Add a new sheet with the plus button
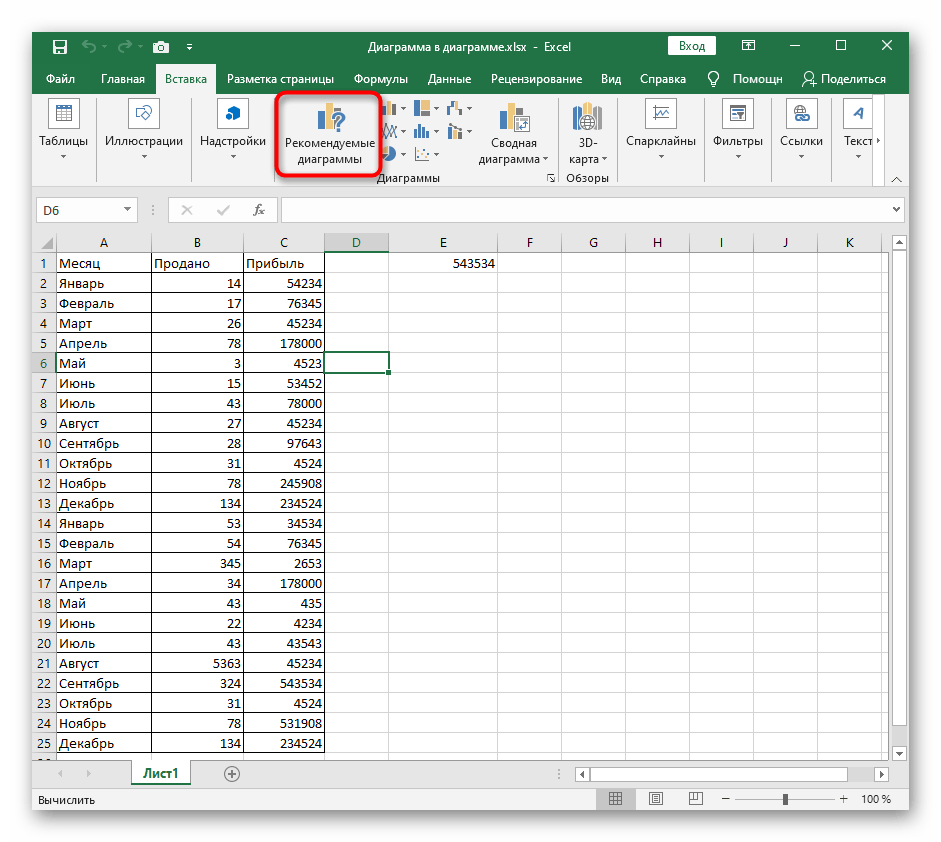 click(x=232, y=774)
